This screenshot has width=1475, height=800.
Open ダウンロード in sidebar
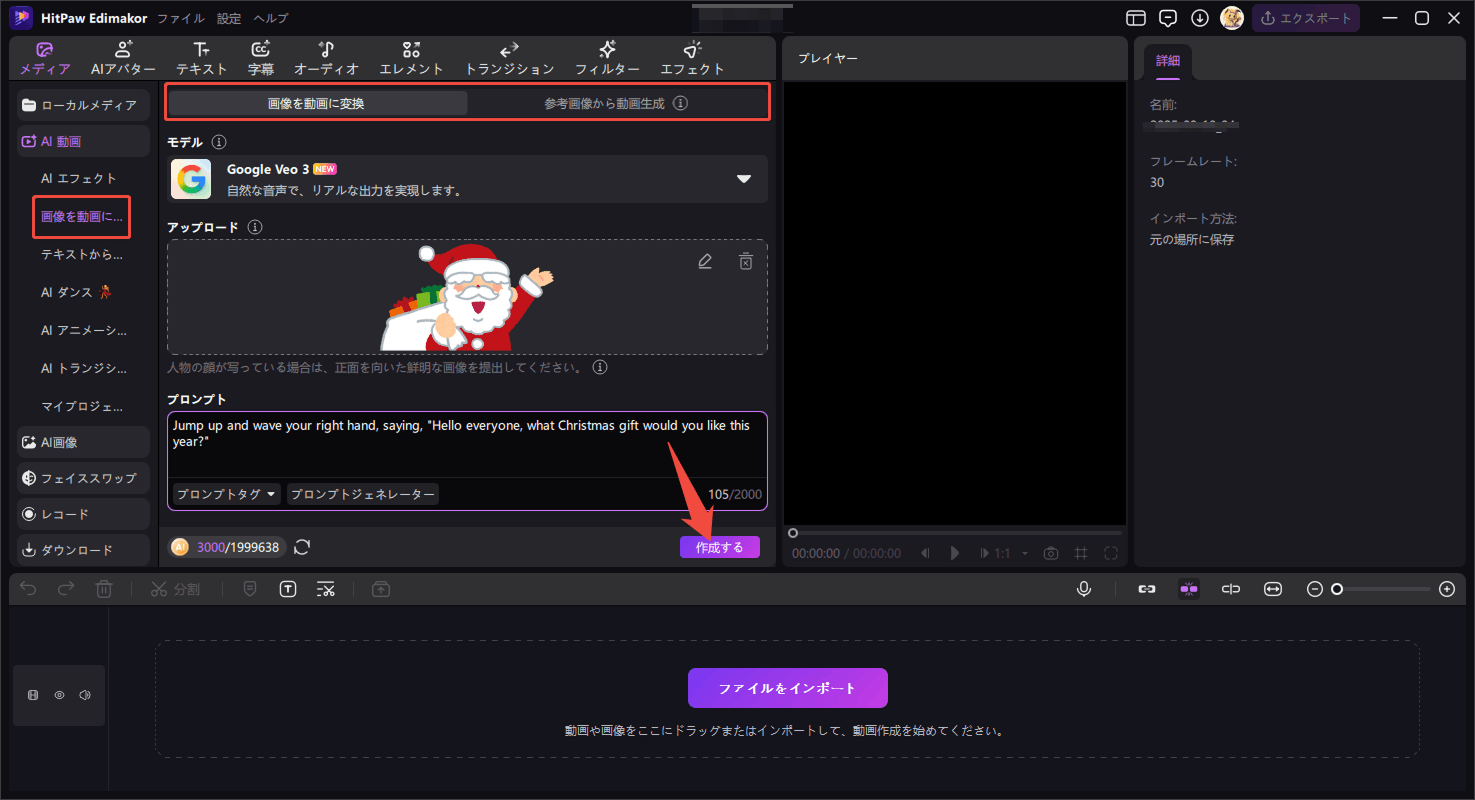84,550
